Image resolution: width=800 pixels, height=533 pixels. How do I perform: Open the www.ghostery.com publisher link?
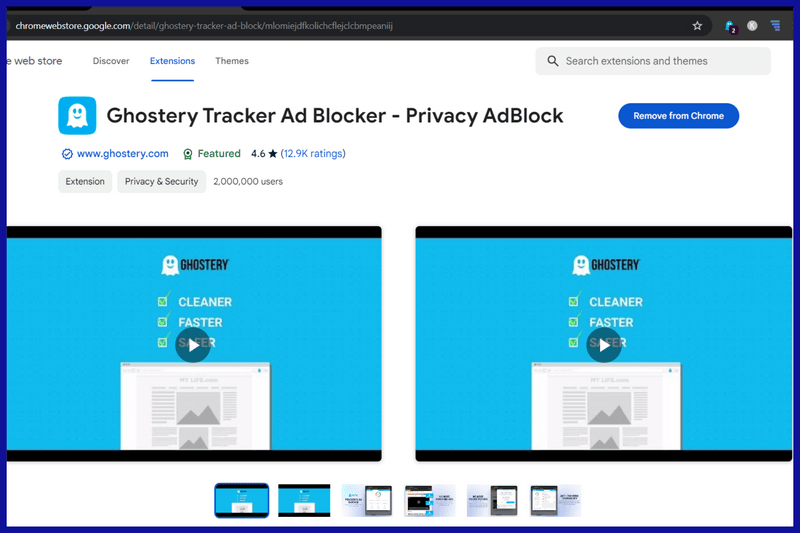coord(122,154)
